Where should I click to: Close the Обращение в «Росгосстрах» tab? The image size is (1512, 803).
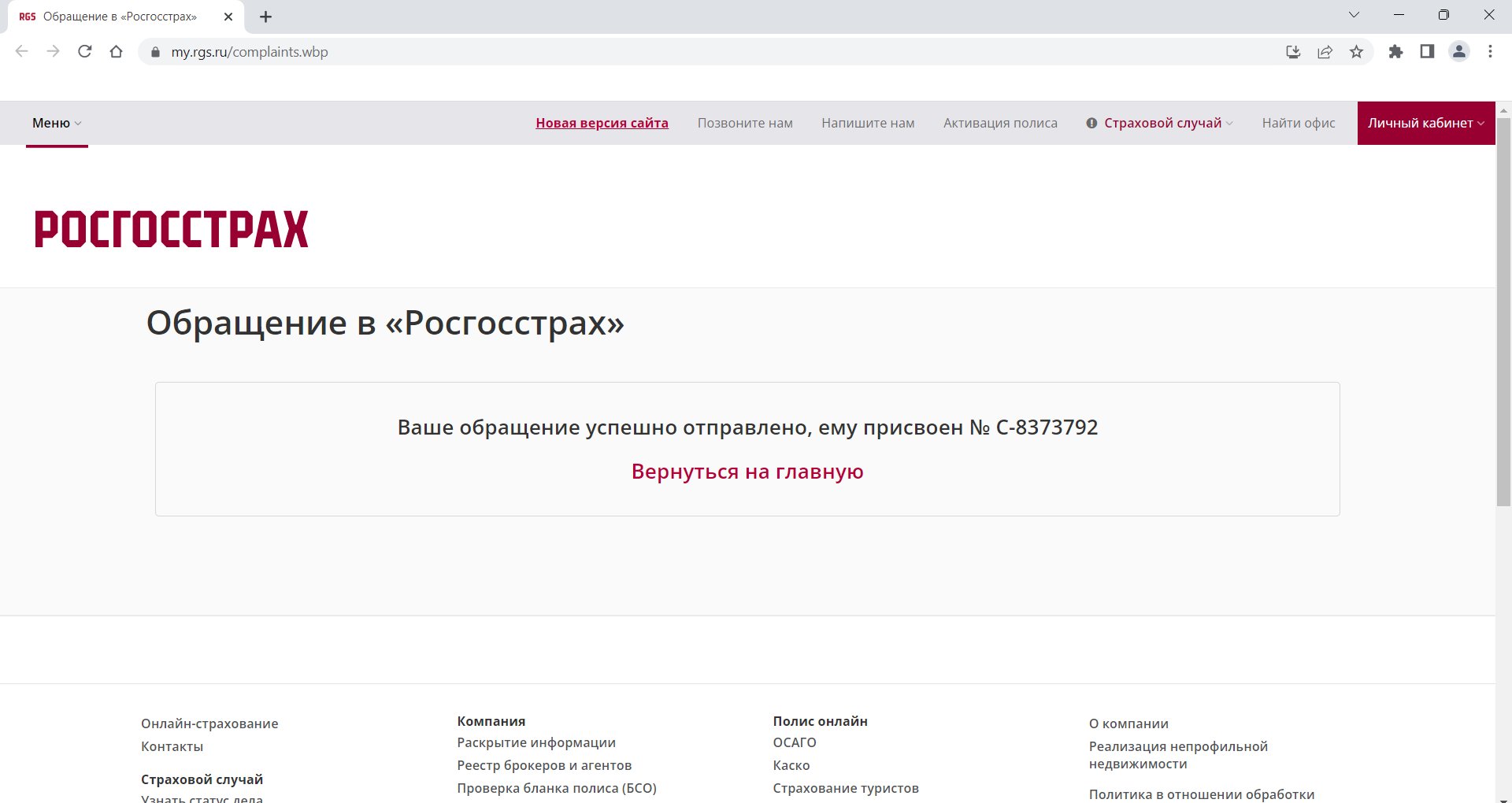pyautogui.click(x=228, y=17)
